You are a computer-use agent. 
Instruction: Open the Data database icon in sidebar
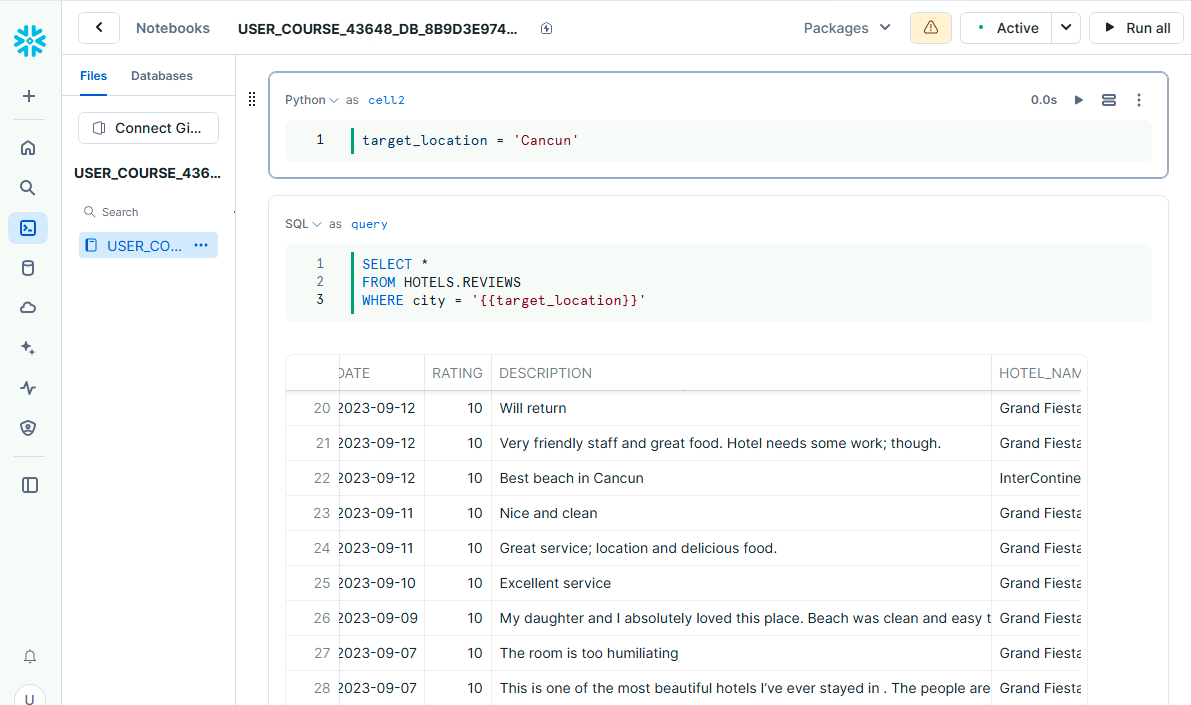pos(28,268)
